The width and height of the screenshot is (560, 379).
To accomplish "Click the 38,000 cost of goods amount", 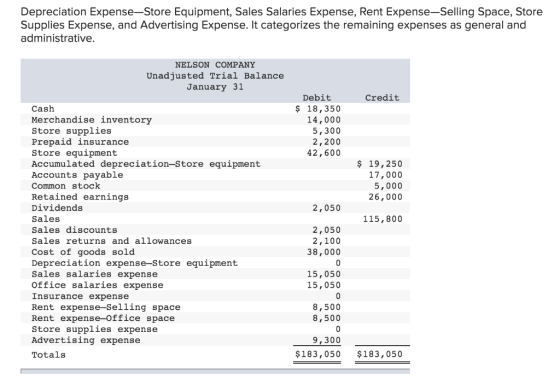I will click(324, 253).
